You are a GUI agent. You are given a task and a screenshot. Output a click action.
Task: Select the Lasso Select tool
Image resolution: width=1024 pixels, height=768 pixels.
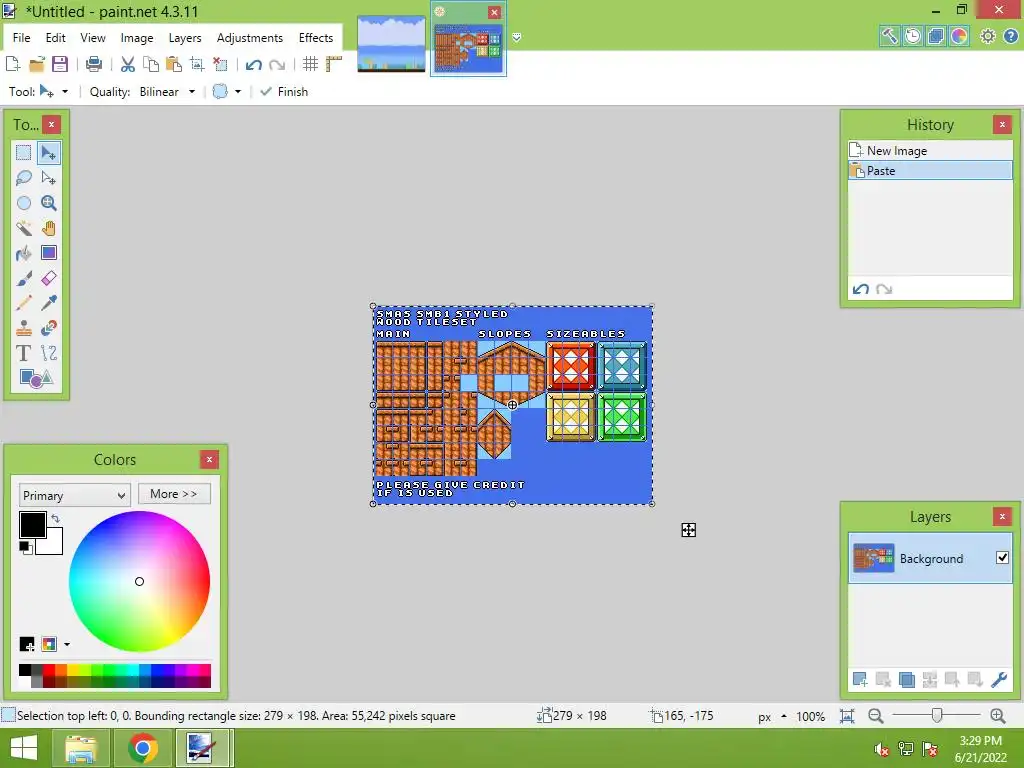coord(24,178)
